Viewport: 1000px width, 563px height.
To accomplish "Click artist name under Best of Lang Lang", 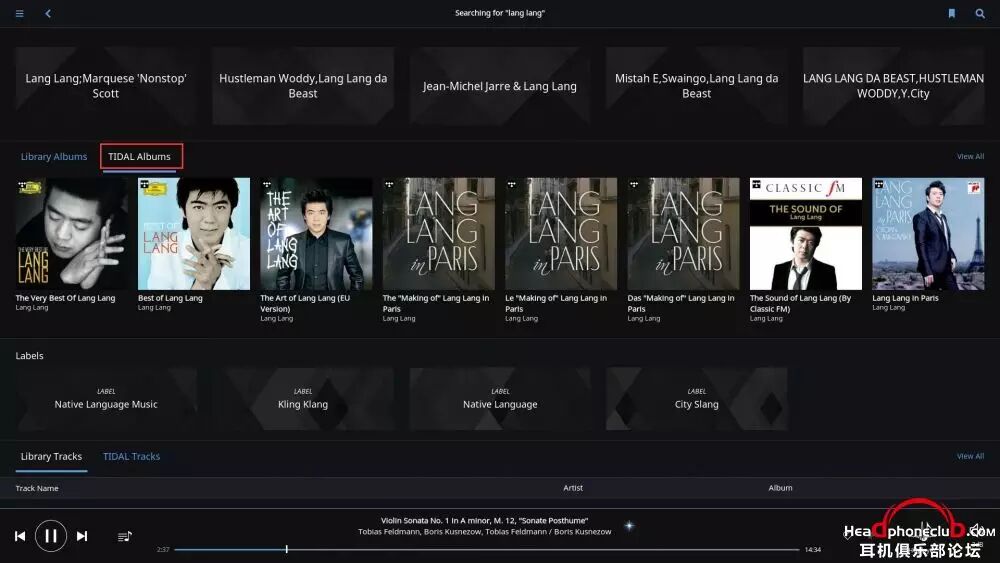I will point(154,308).
